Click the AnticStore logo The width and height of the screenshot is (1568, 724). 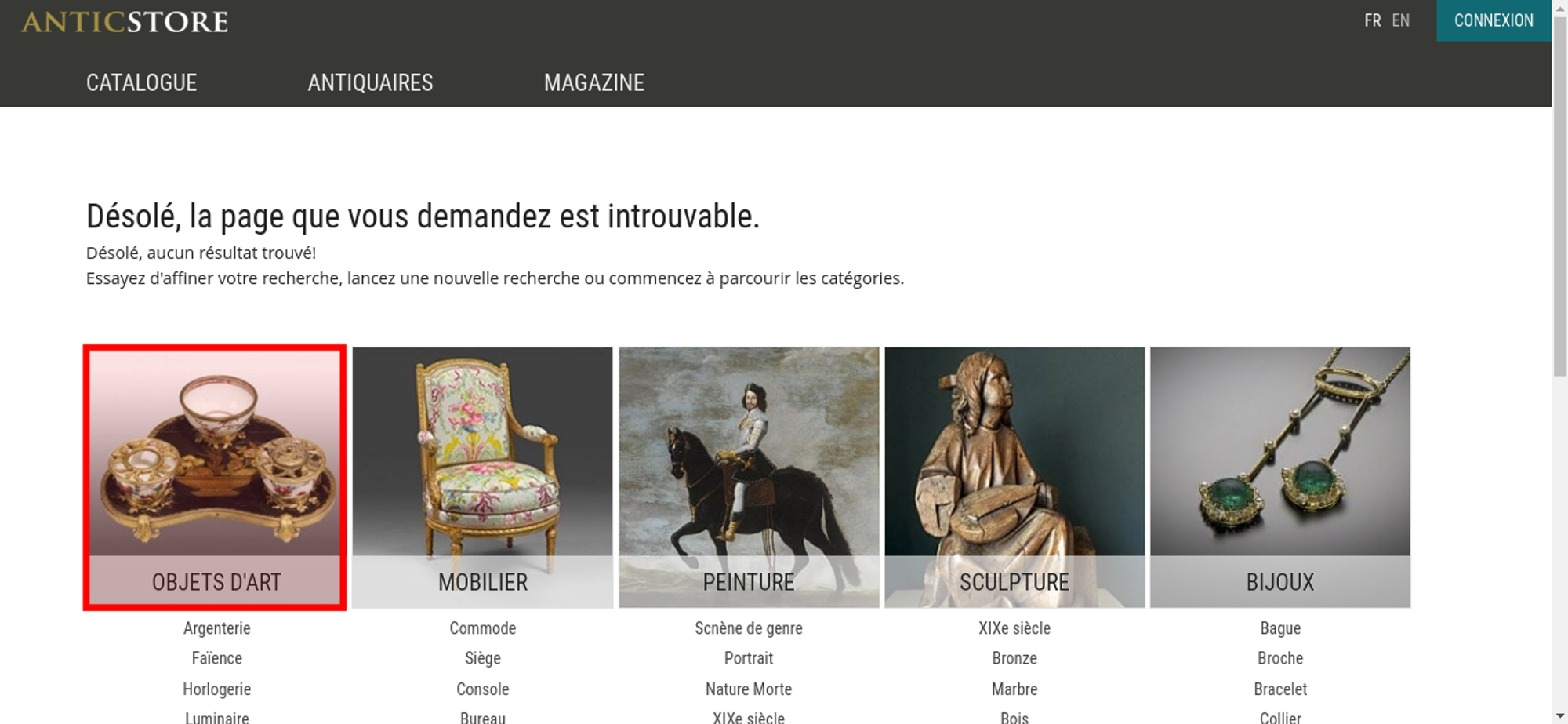tap(125, 21)
